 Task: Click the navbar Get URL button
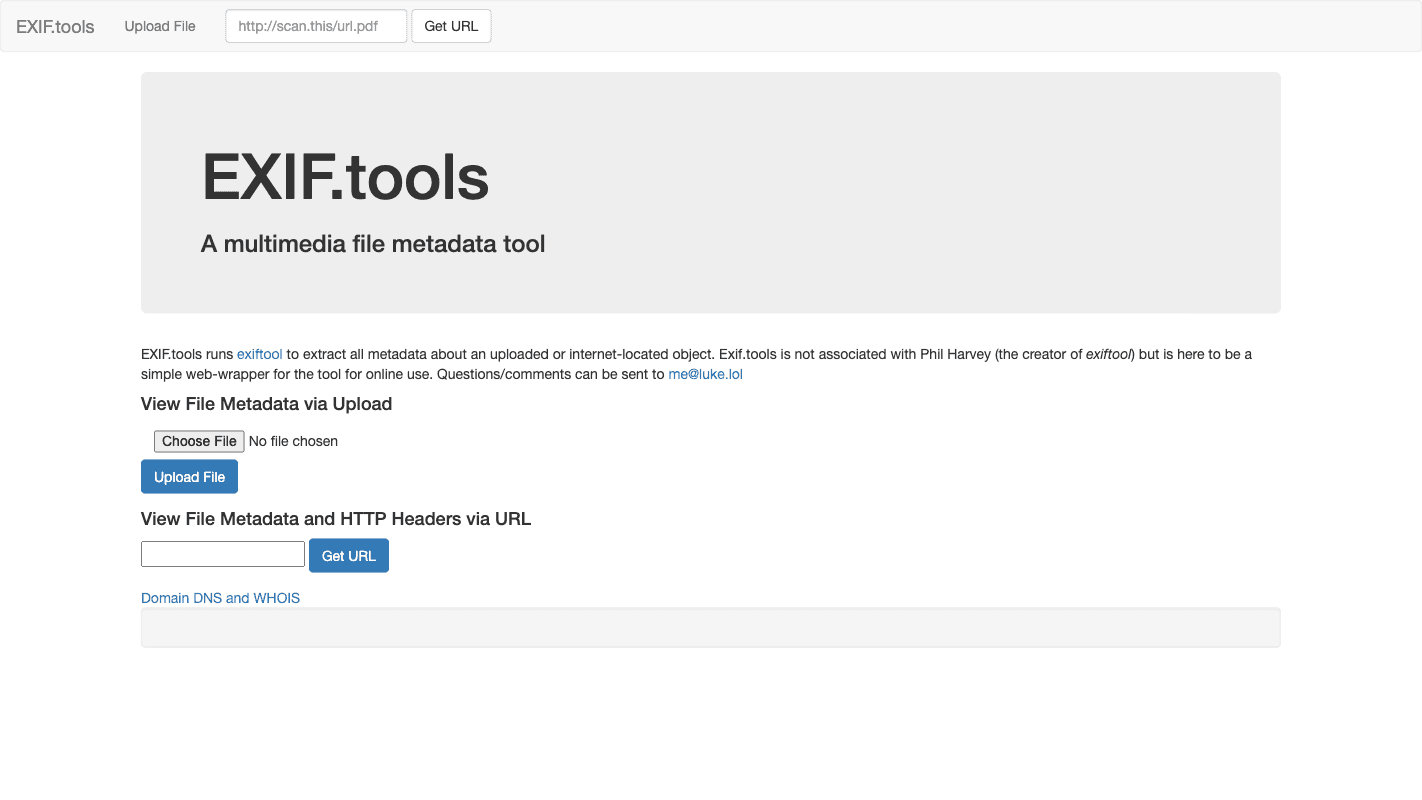tap(451, 26)
